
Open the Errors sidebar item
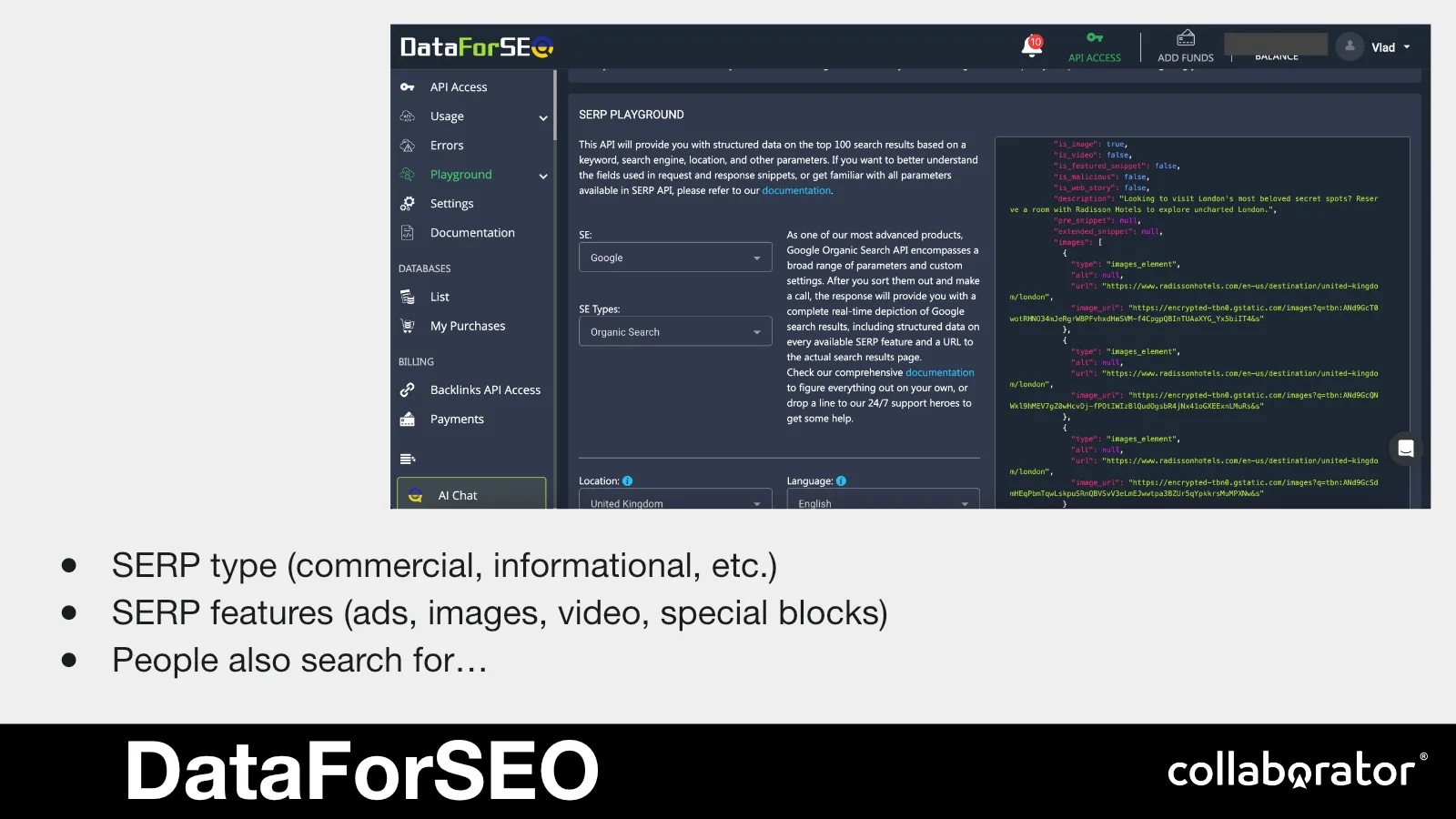[447, 146]
